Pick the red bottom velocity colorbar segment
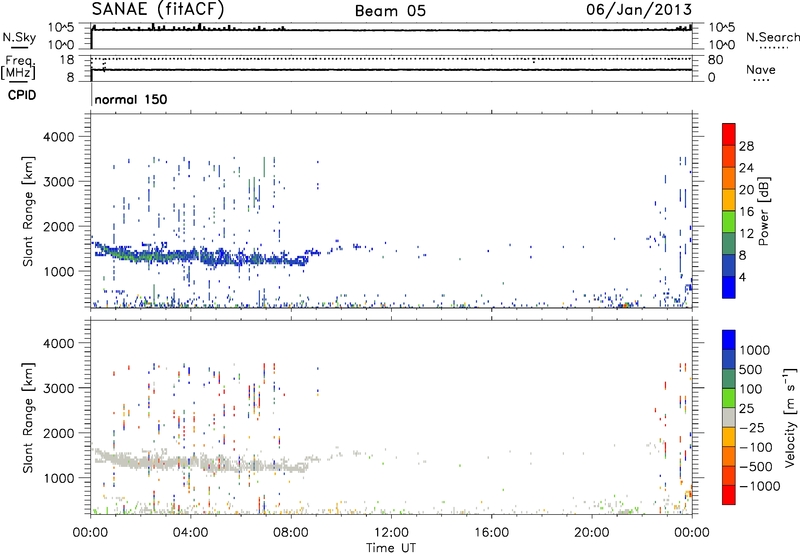This screenshot has height=554, width=800. point(729,495)
